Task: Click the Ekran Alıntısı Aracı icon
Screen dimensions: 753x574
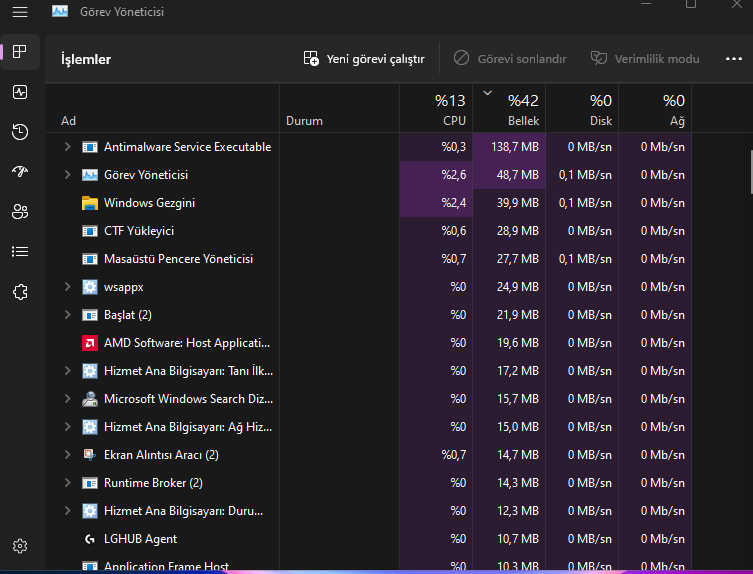Action: (x=90, y=454)
